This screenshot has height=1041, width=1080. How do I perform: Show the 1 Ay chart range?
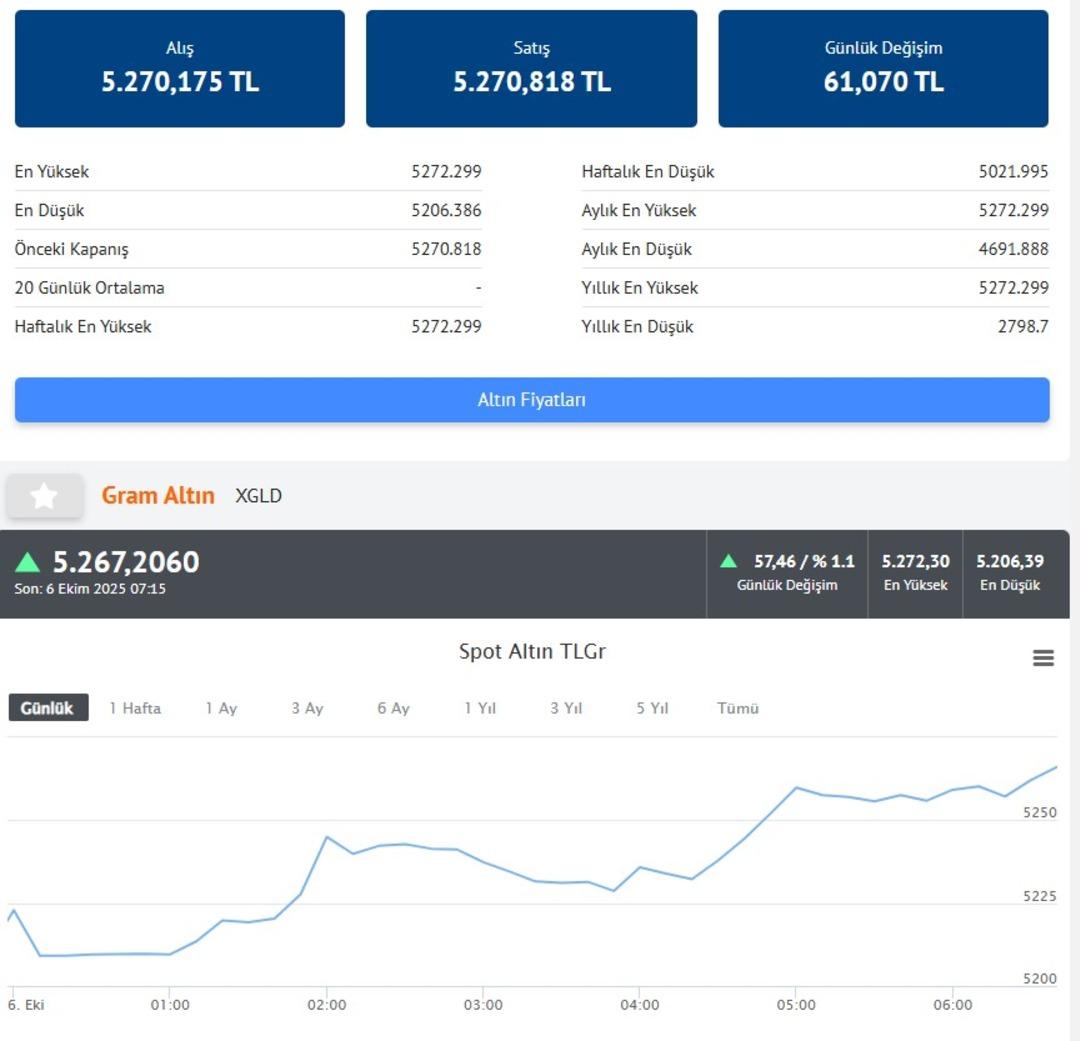click(x=221, y=708)
